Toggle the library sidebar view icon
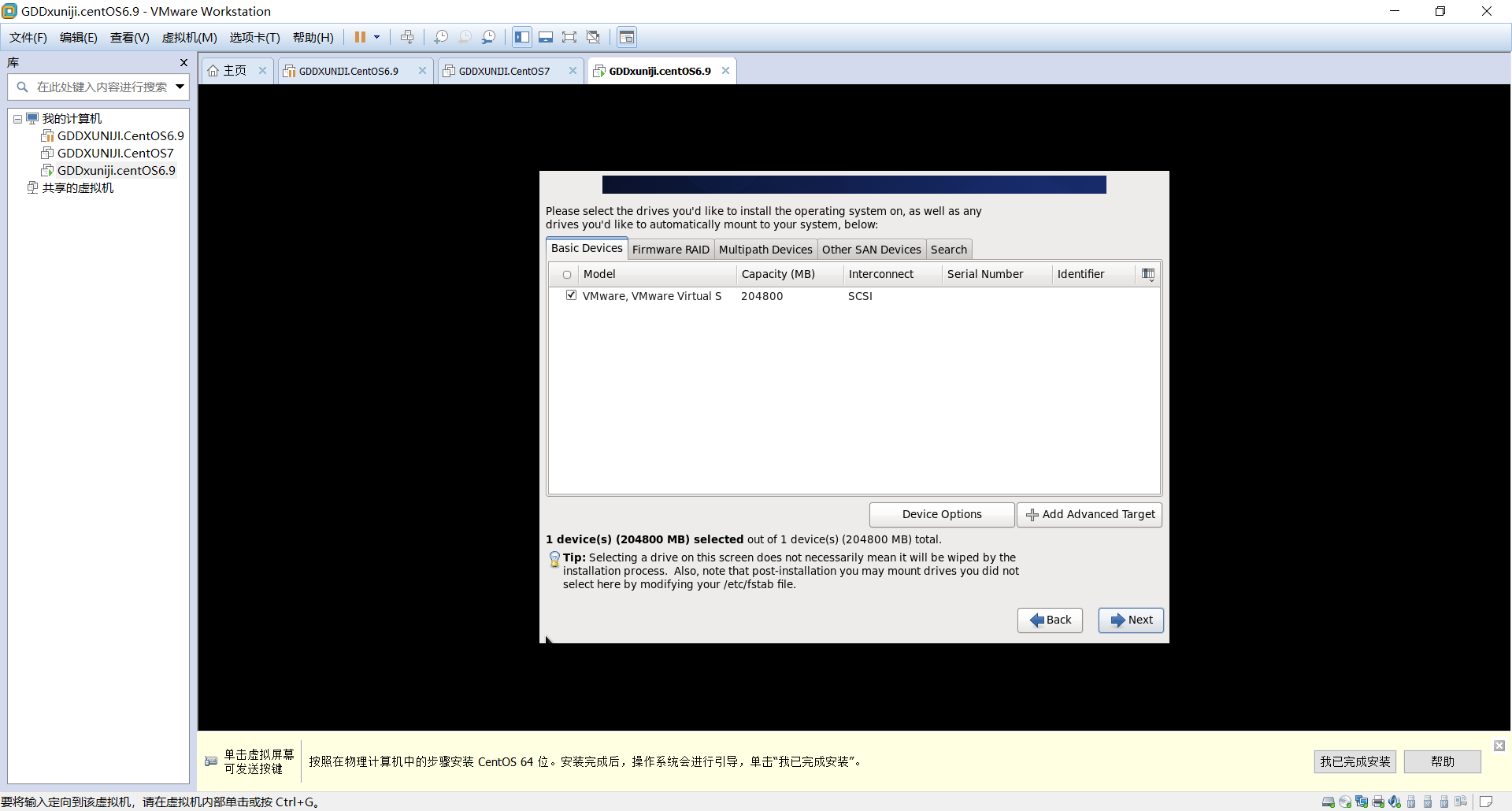This screenshot has height=811, width=1512. [x=521, y=37]
